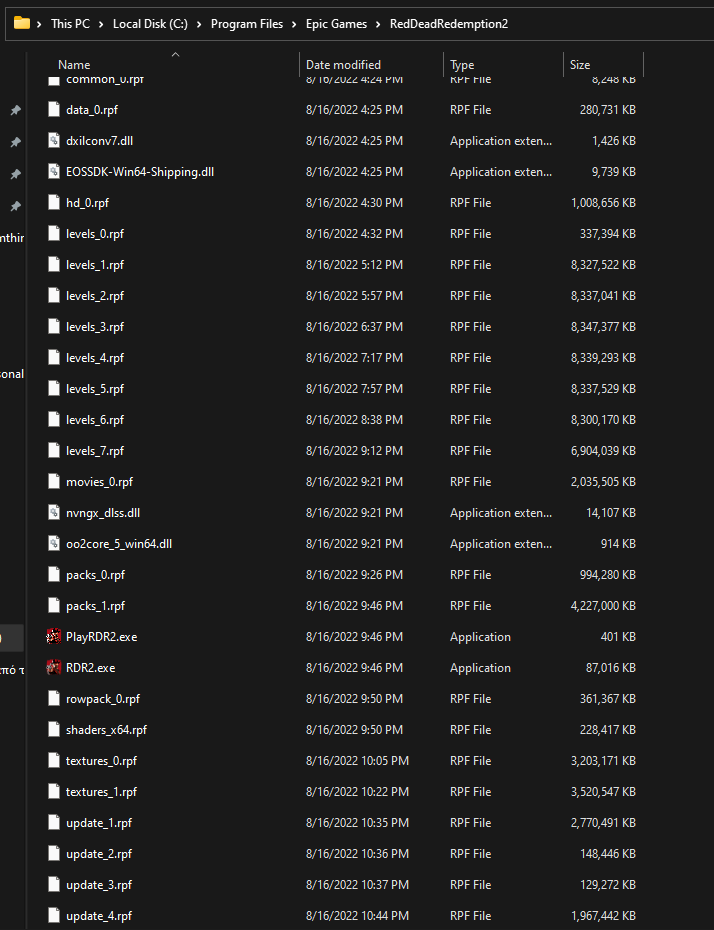Expand the chevron after Epic Games breadcrumb
The width and height of the screenshot is (714, 930).
coord(378,24)
